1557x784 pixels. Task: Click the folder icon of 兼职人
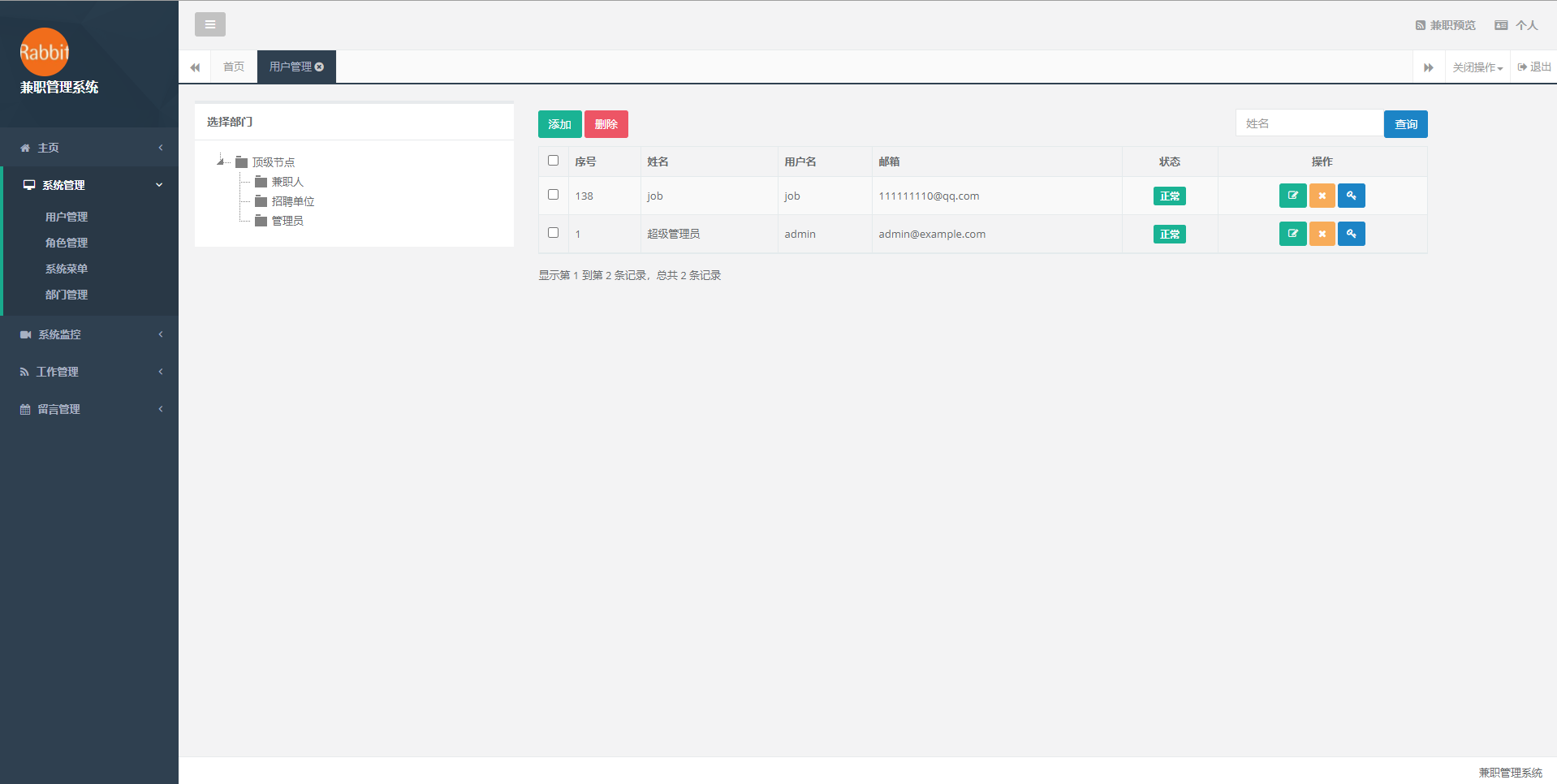pyautogui.click(x=261, y=182)
